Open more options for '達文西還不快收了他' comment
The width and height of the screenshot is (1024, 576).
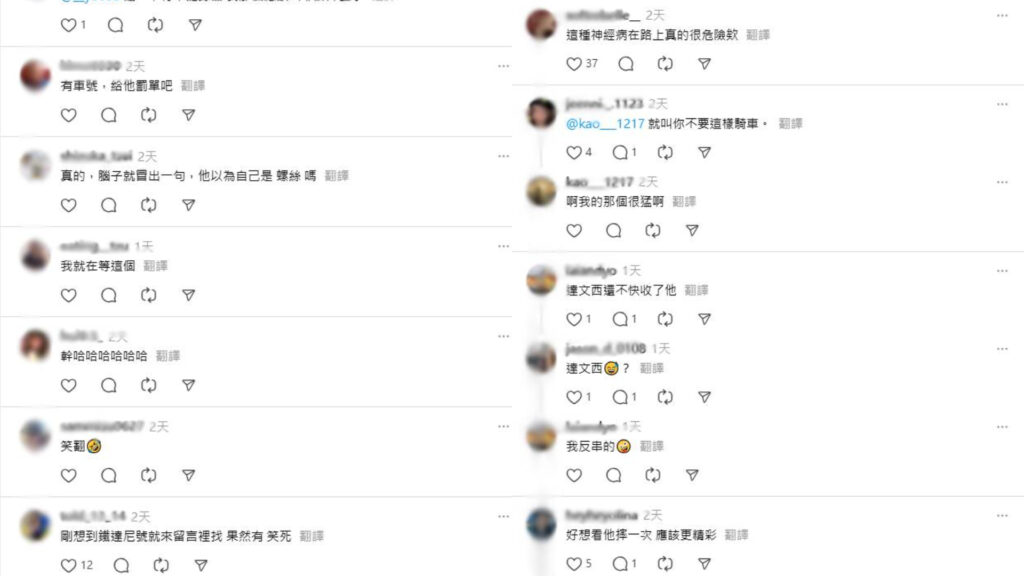coord(1002,271)
